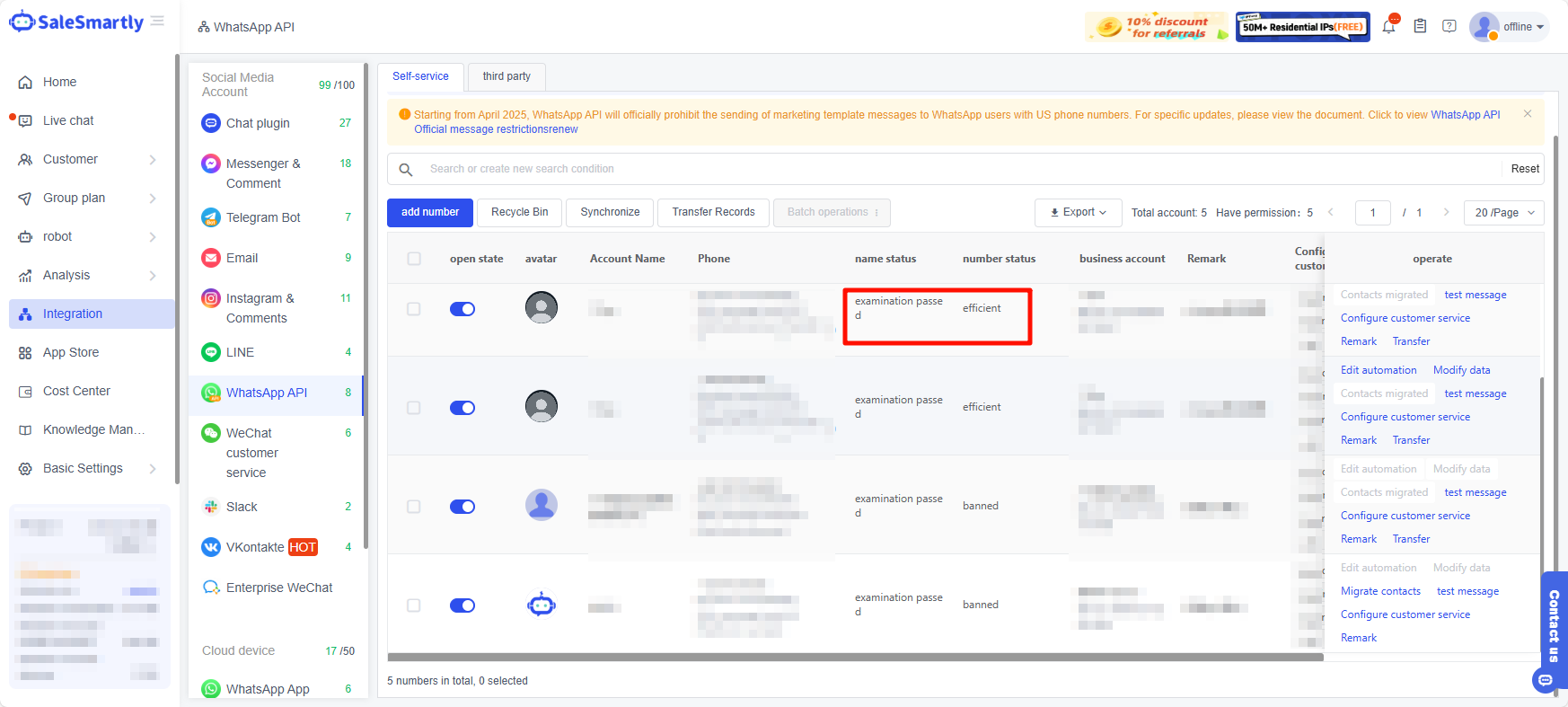Screen dimensions: 1568x707
Task: Select Telegram Bot channel icon
Action: click(x=211, y=217)
